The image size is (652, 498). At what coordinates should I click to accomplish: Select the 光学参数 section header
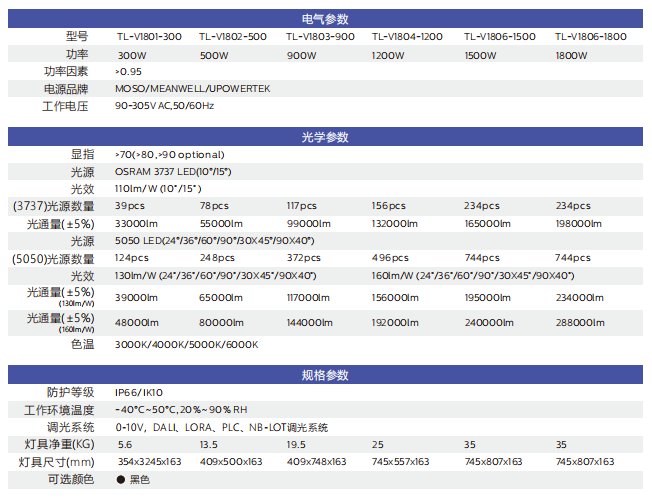pos(325,136)
